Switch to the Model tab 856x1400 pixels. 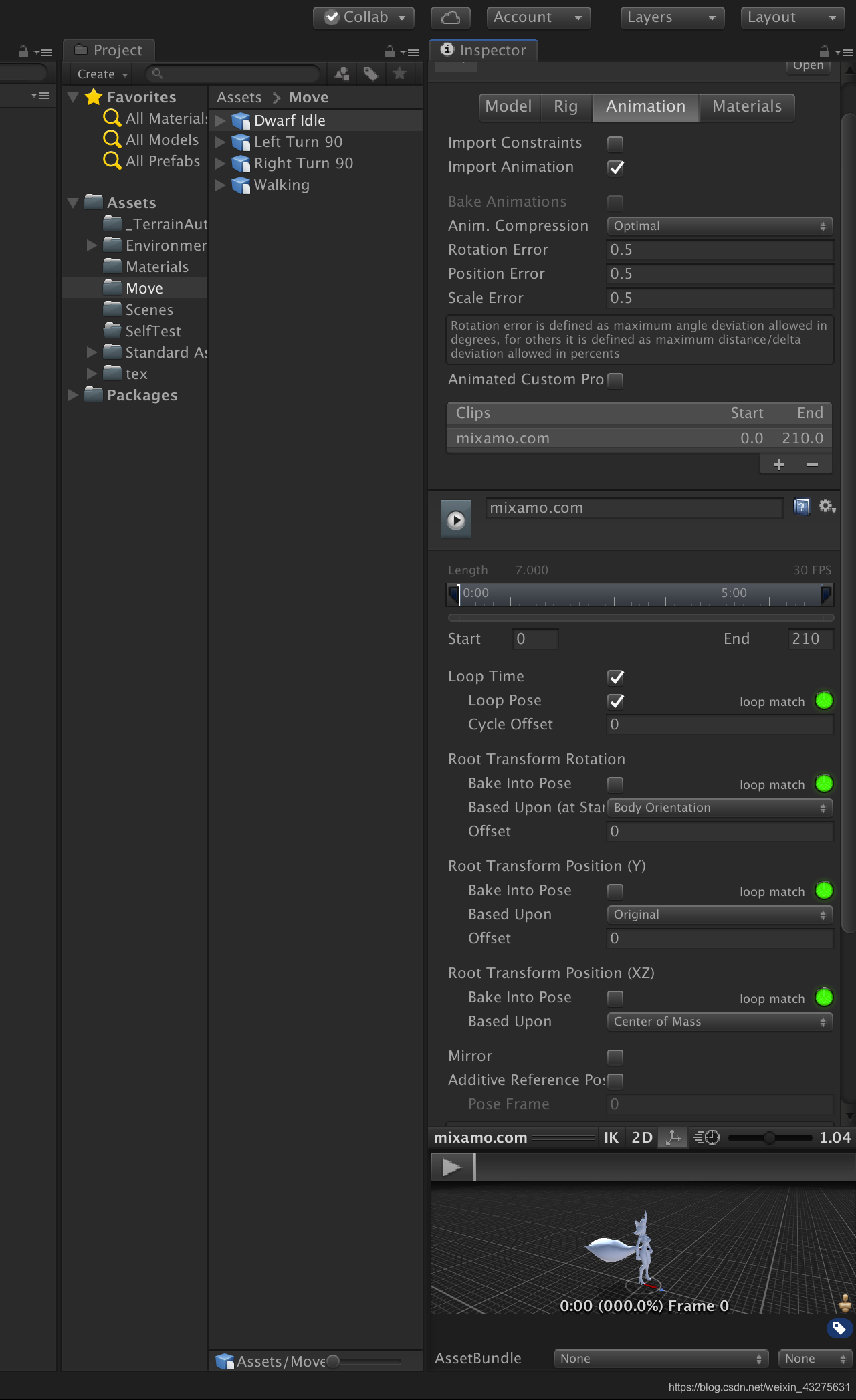pyautogui.click(x=508, y=106)
